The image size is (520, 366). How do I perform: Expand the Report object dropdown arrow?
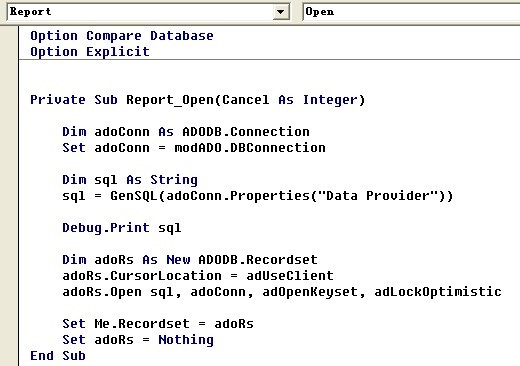[x=281, y=12]
